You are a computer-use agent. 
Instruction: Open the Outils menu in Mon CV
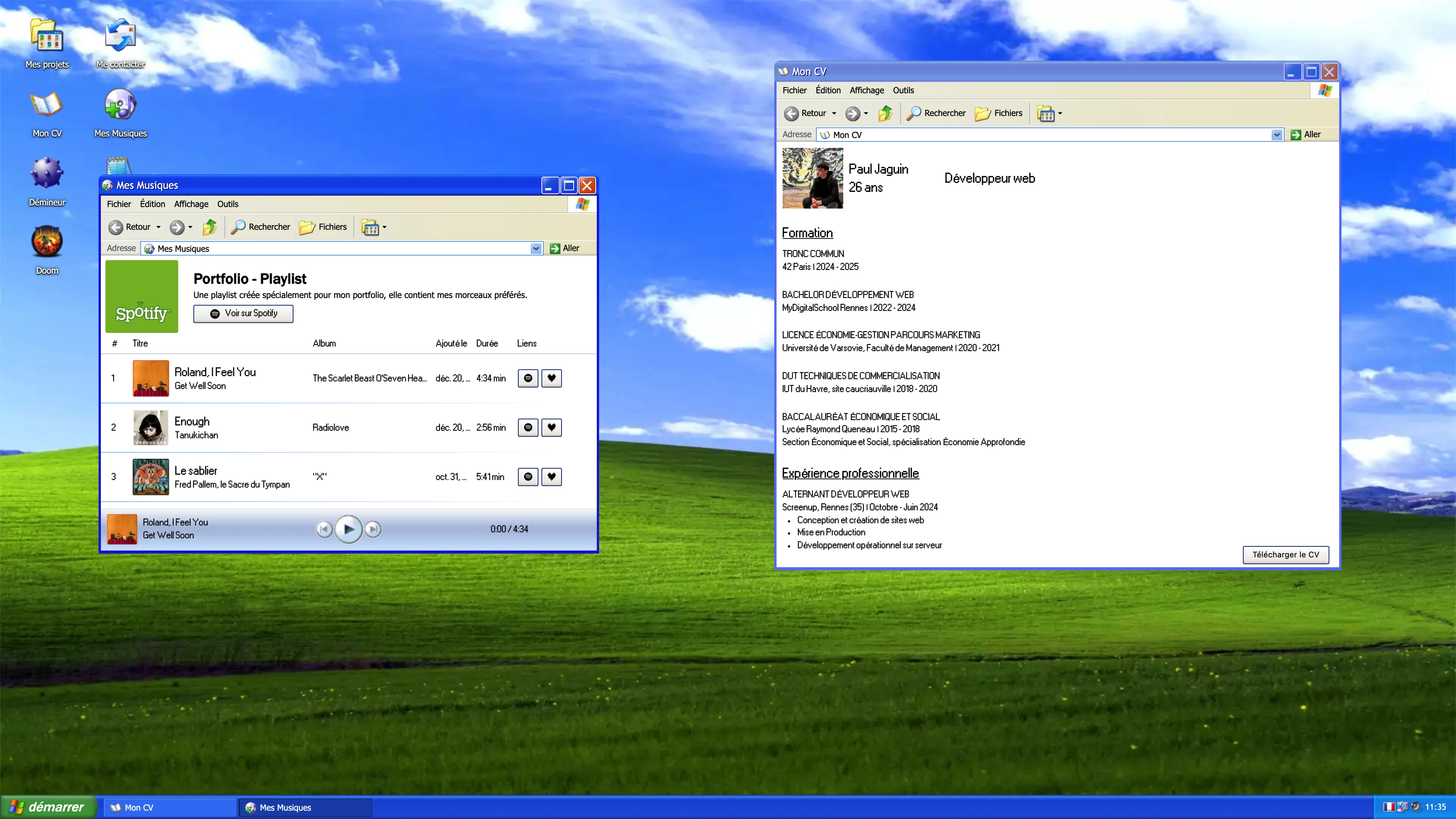(903, 91)
